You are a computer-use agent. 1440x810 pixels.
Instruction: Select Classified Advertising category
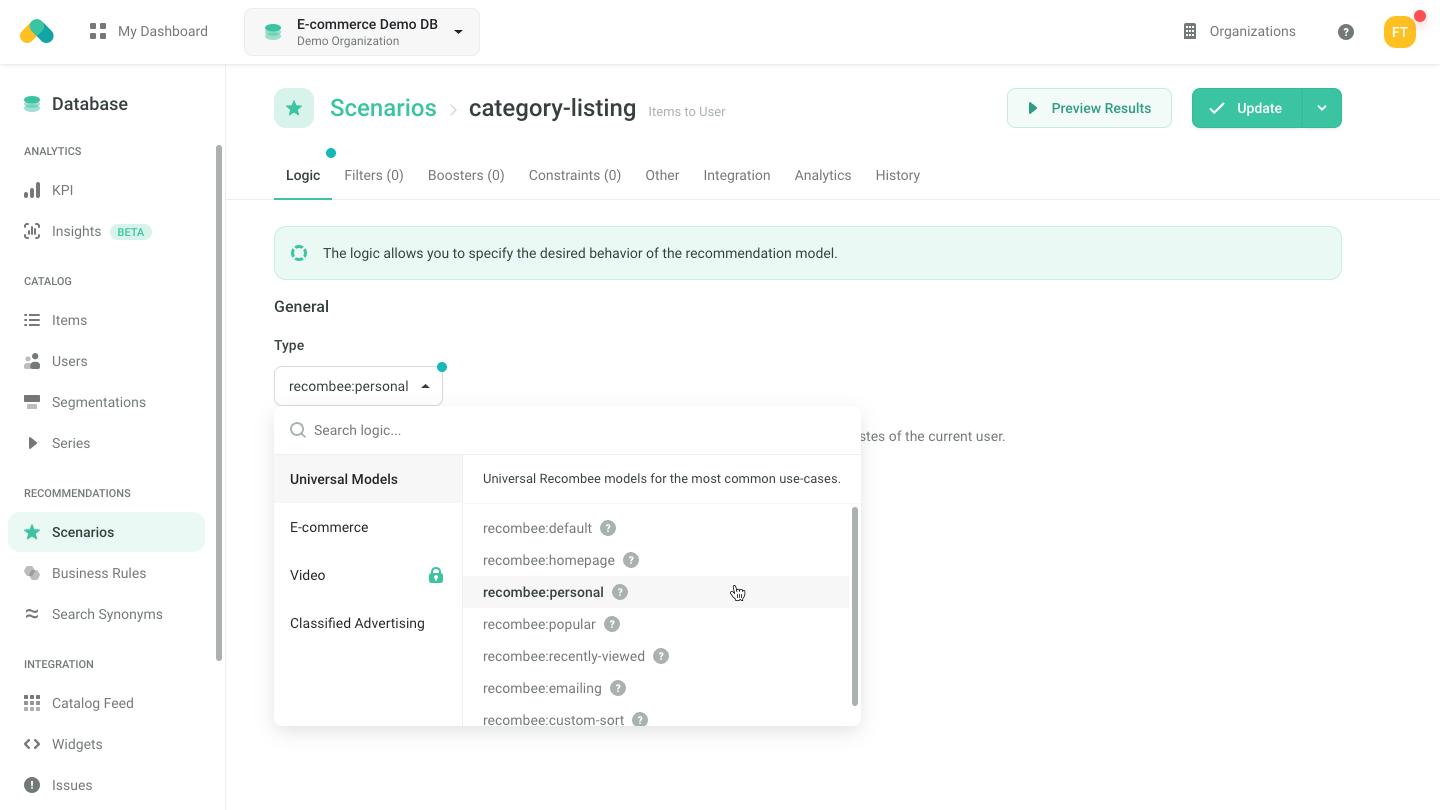coord(368,623)
